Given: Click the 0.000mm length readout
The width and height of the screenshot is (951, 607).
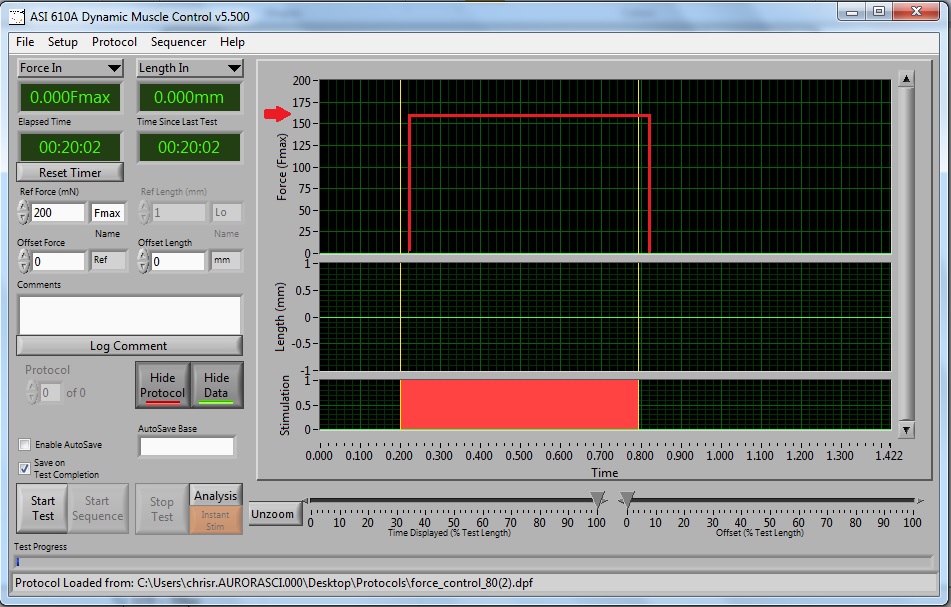Looking at the screenshot, I should pyautogui.click(x=189, y=97).
